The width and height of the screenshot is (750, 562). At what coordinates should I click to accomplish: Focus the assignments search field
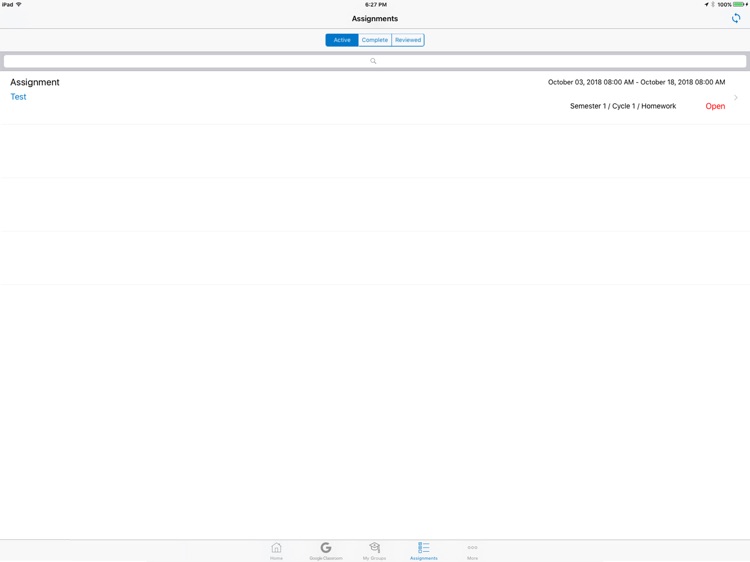point(375,61)
